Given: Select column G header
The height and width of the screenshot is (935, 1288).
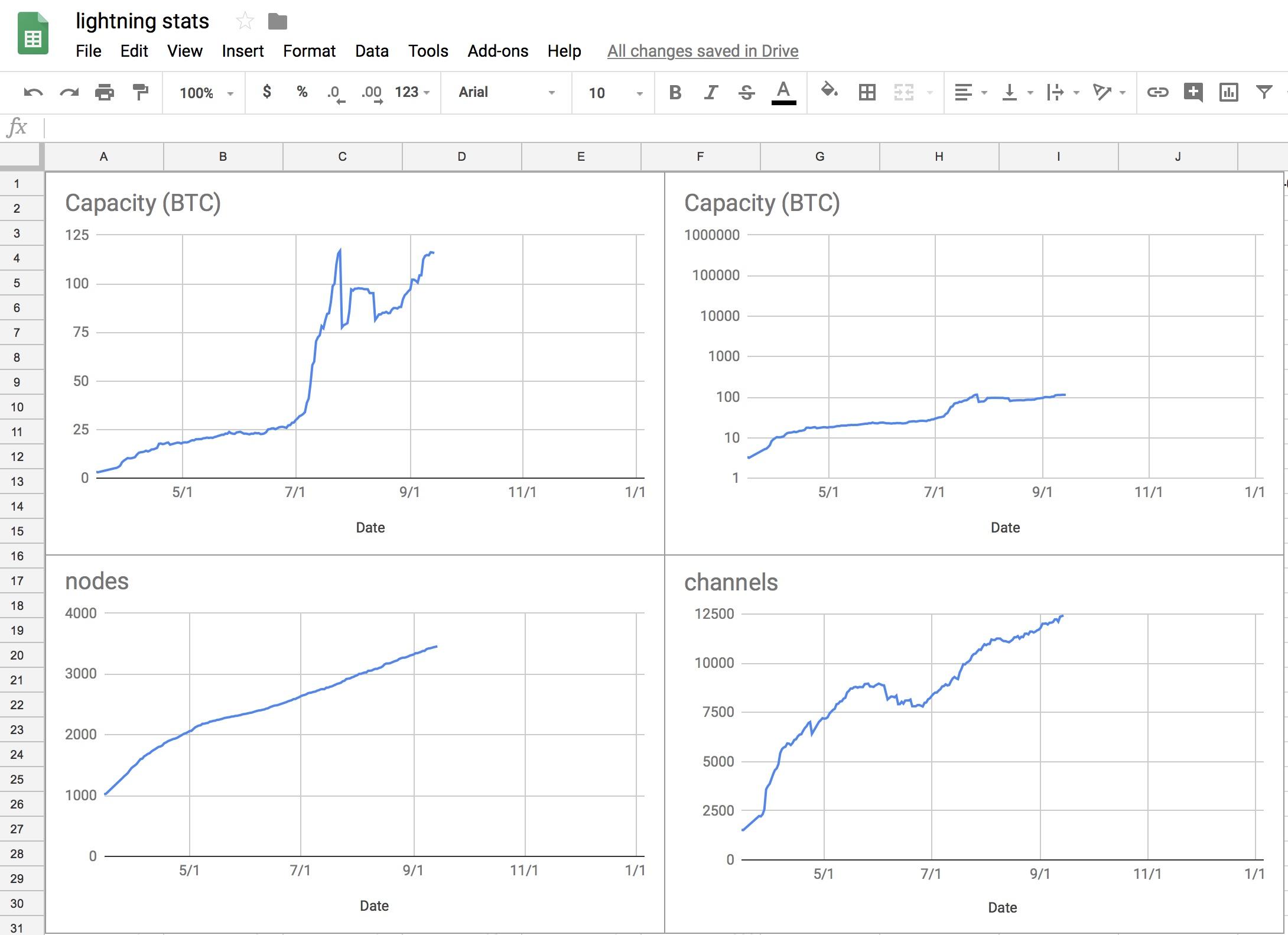Looking at the screenshot, I should coord(820,157).
